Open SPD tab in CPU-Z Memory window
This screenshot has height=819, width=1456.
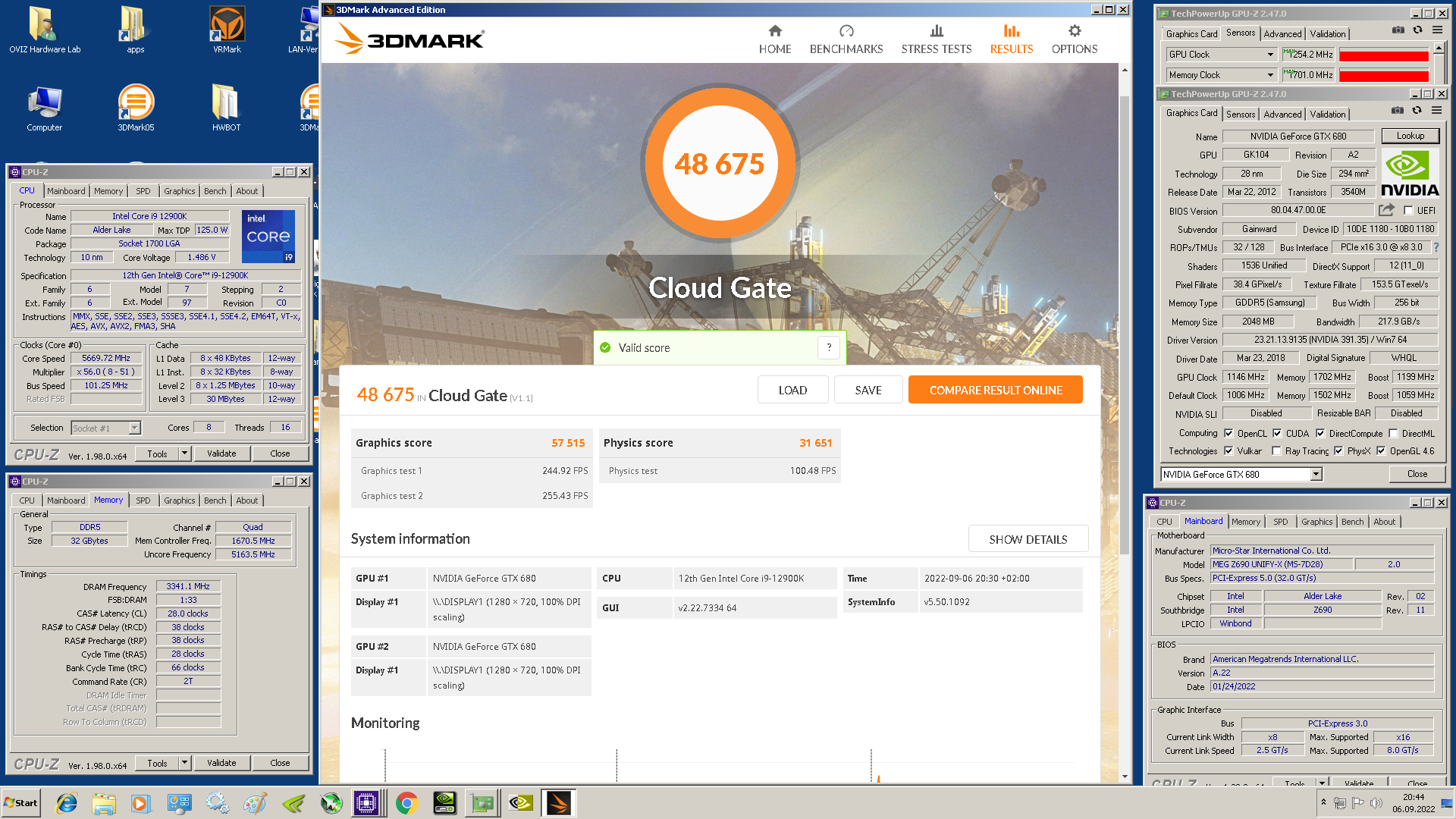click(143, 500)
